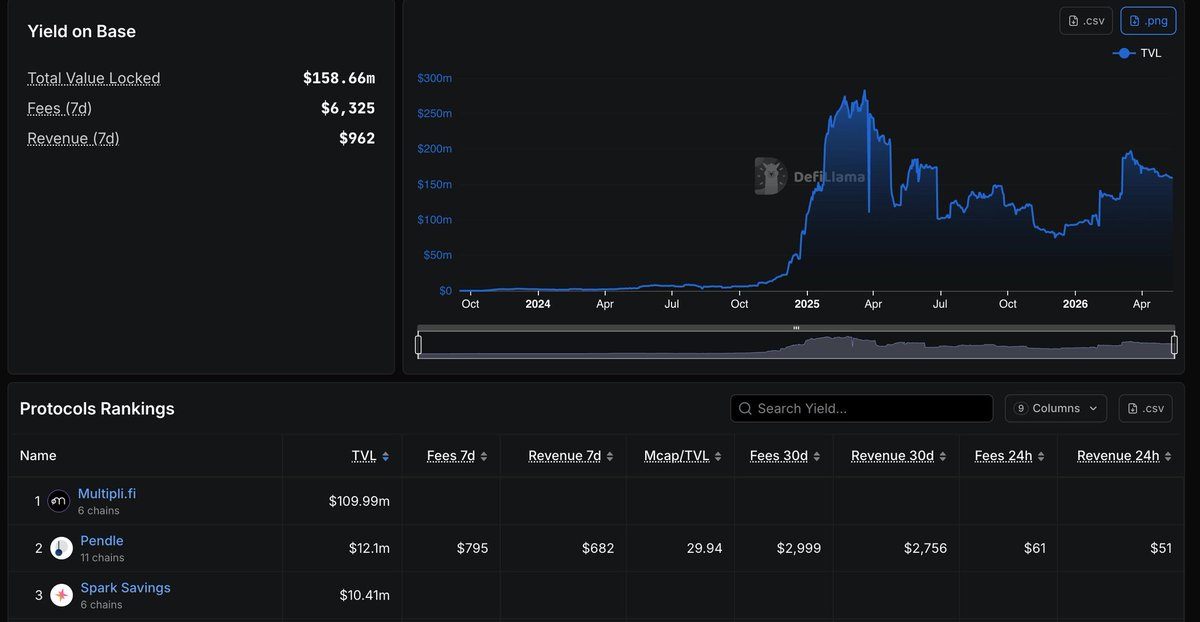
Task: Download the chart as .csv
Action: [x=1086, y=21]
